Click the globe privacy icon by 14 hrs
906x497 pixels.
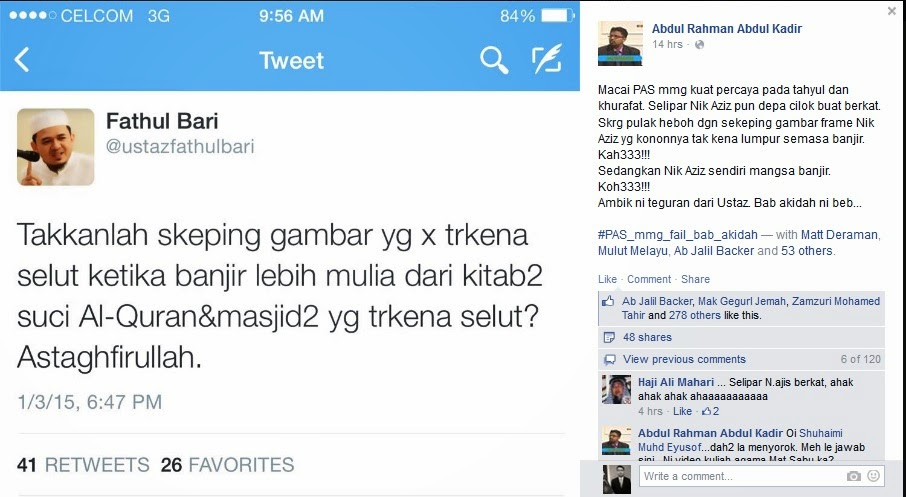[699, 44]
